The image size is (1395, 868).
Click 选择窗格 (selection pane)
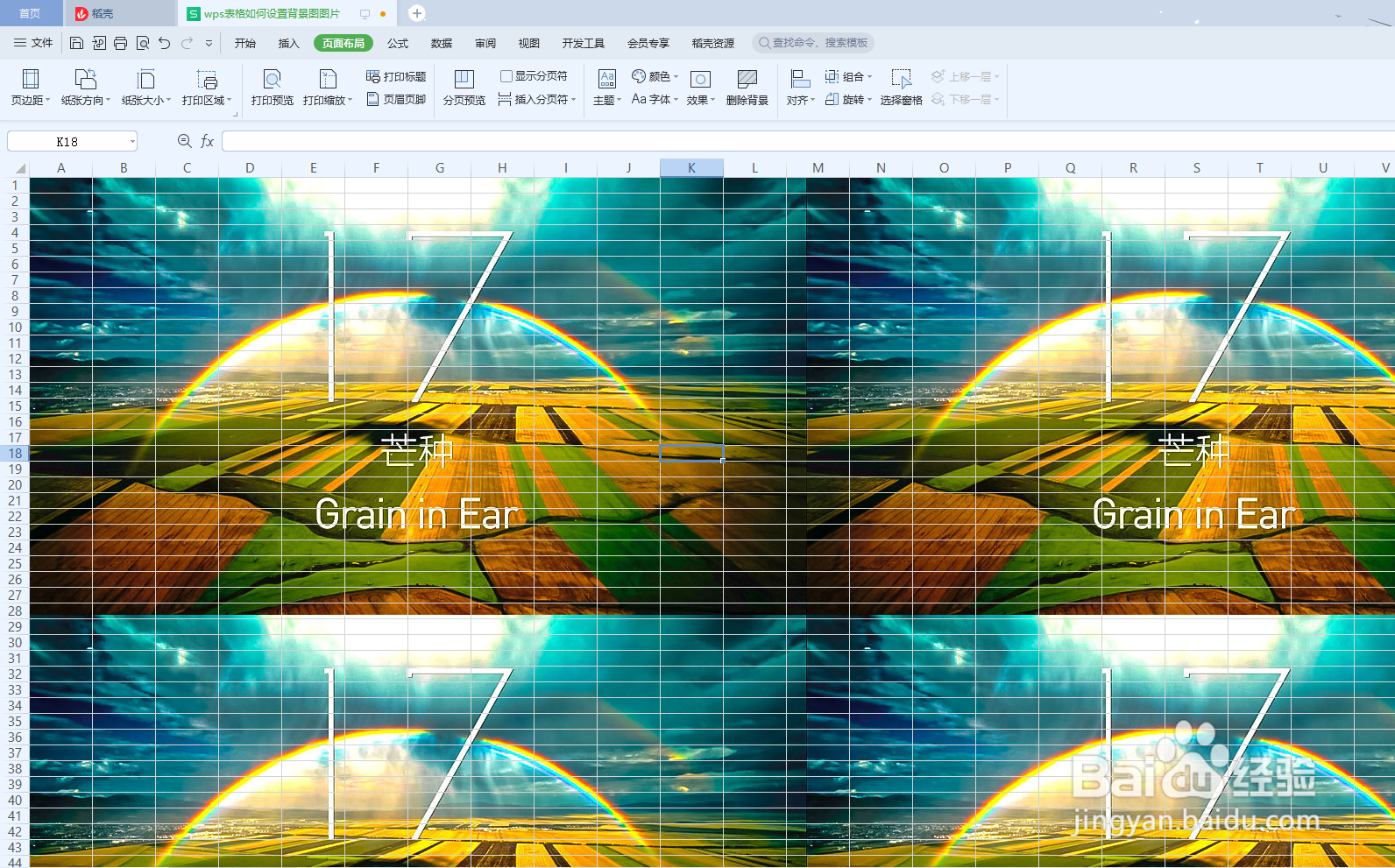click(x=902, y=88)
